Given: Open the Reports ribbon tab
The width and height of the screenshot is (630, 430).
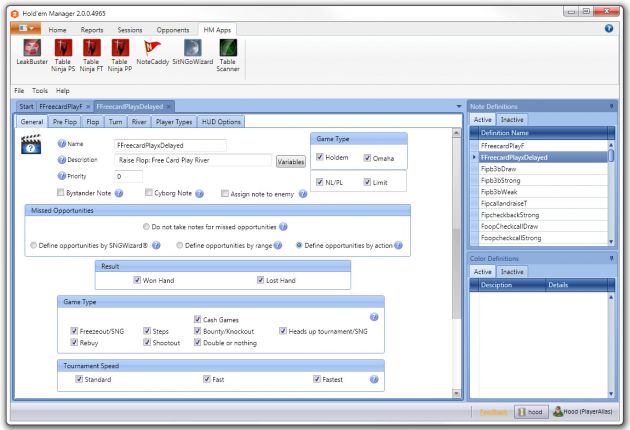Looking at the screenshot, I should point(92,30).
